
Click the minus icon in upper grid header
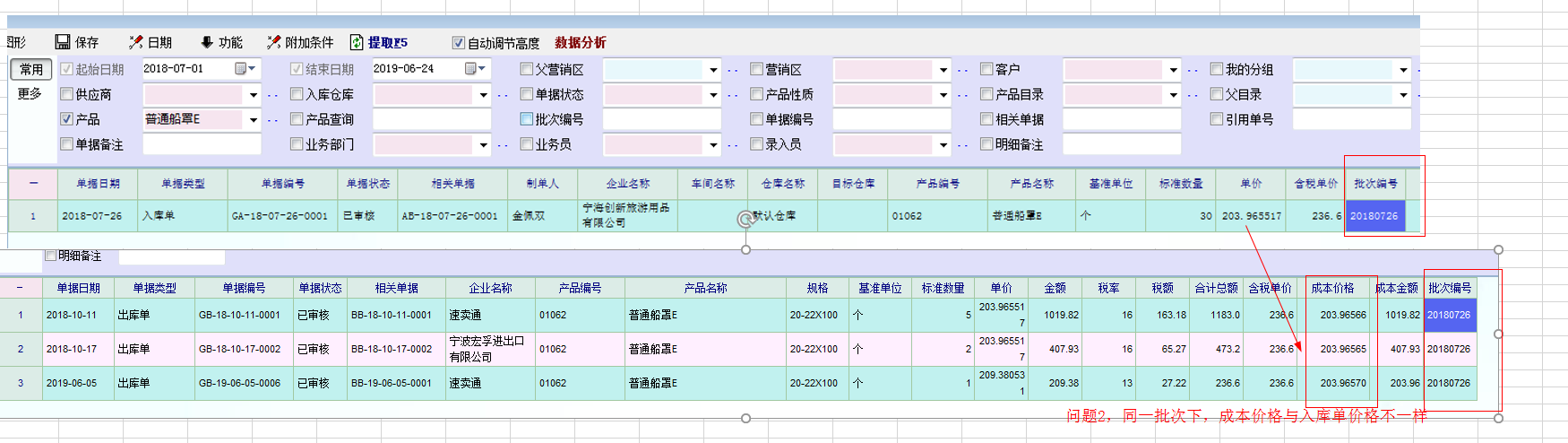33,183
